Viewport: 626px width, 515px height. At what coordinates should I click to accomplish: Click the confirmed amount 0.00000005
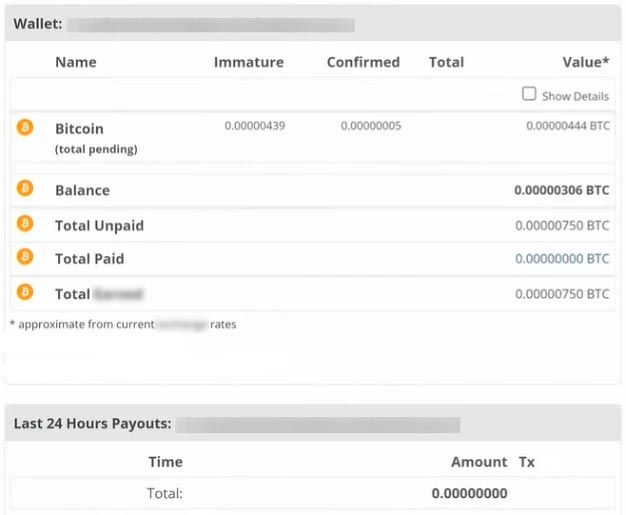(370, 126)
